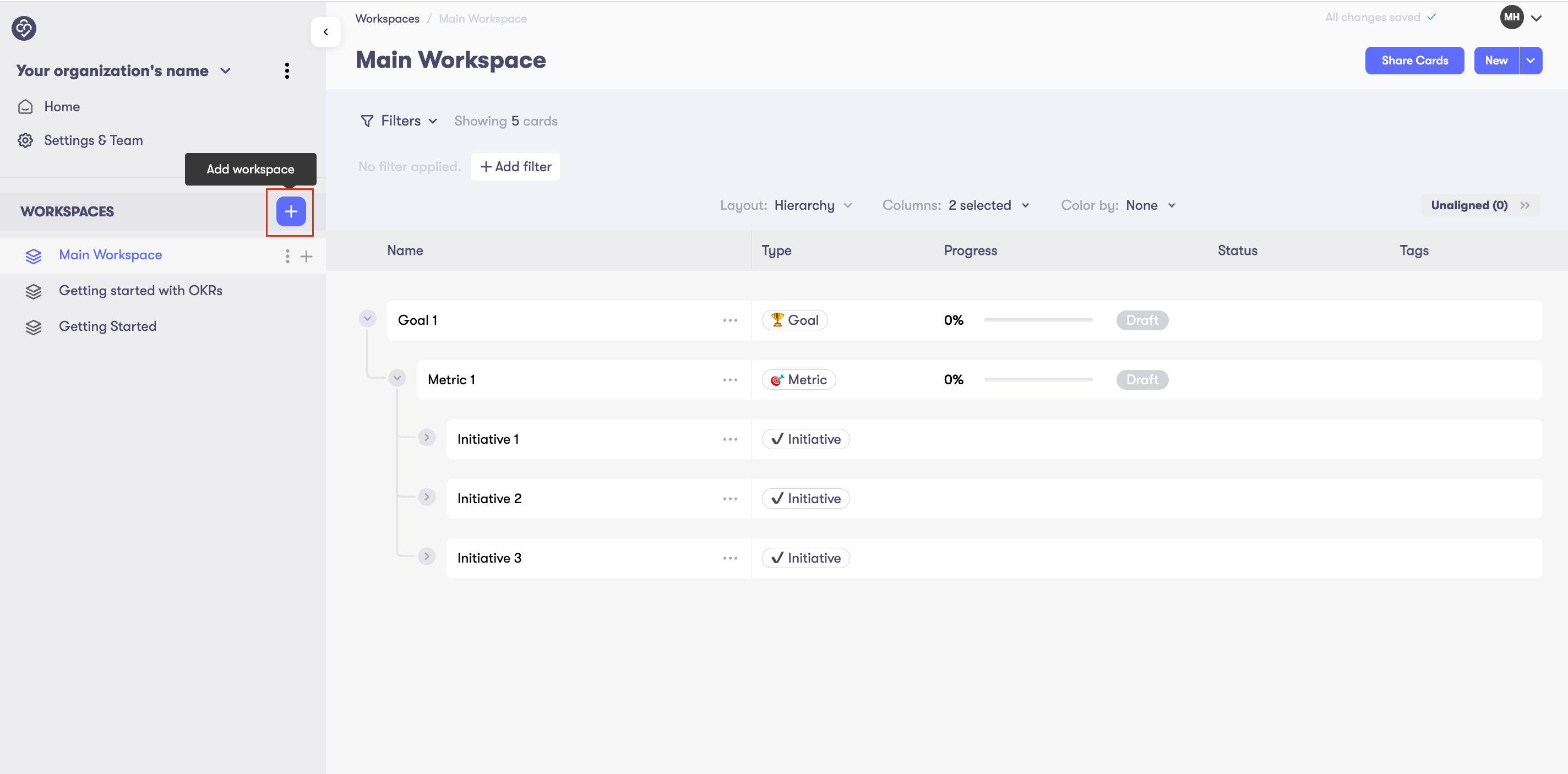Collapse the sidebar with the arrow button

(325, 31)
